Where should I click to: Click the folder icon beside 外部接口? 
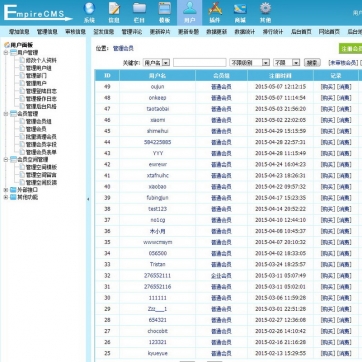tap(13, 190)
